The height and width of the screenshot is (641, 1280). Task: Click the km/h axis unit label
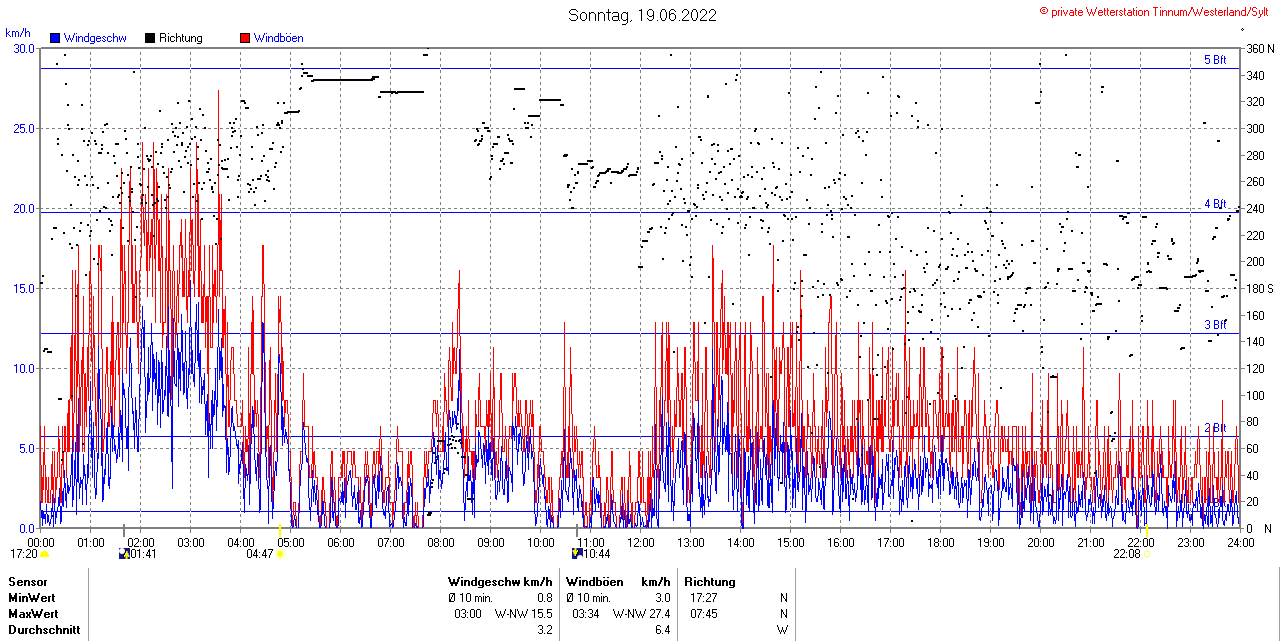point(18,33)
